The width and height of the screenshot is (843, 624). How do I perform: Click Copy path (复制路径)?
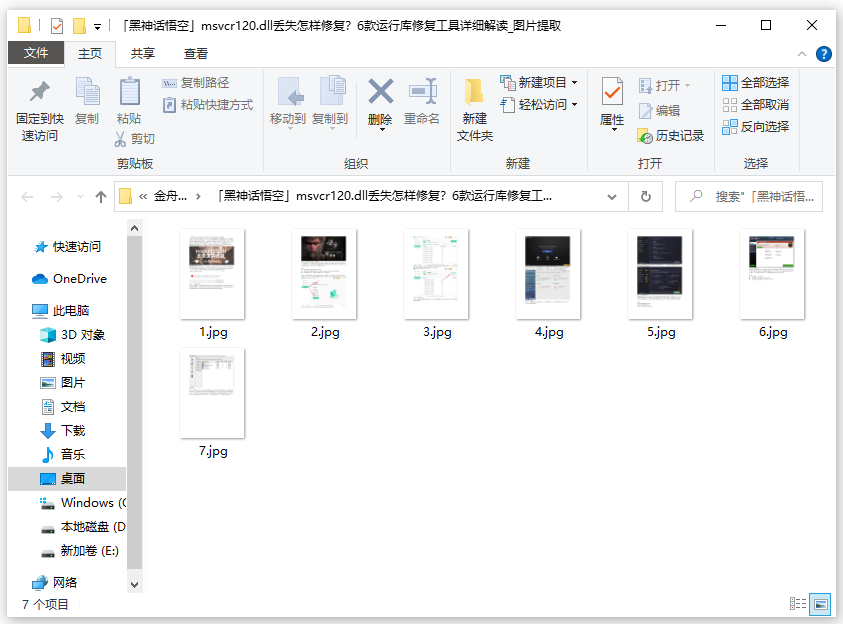tap(196, 83)
